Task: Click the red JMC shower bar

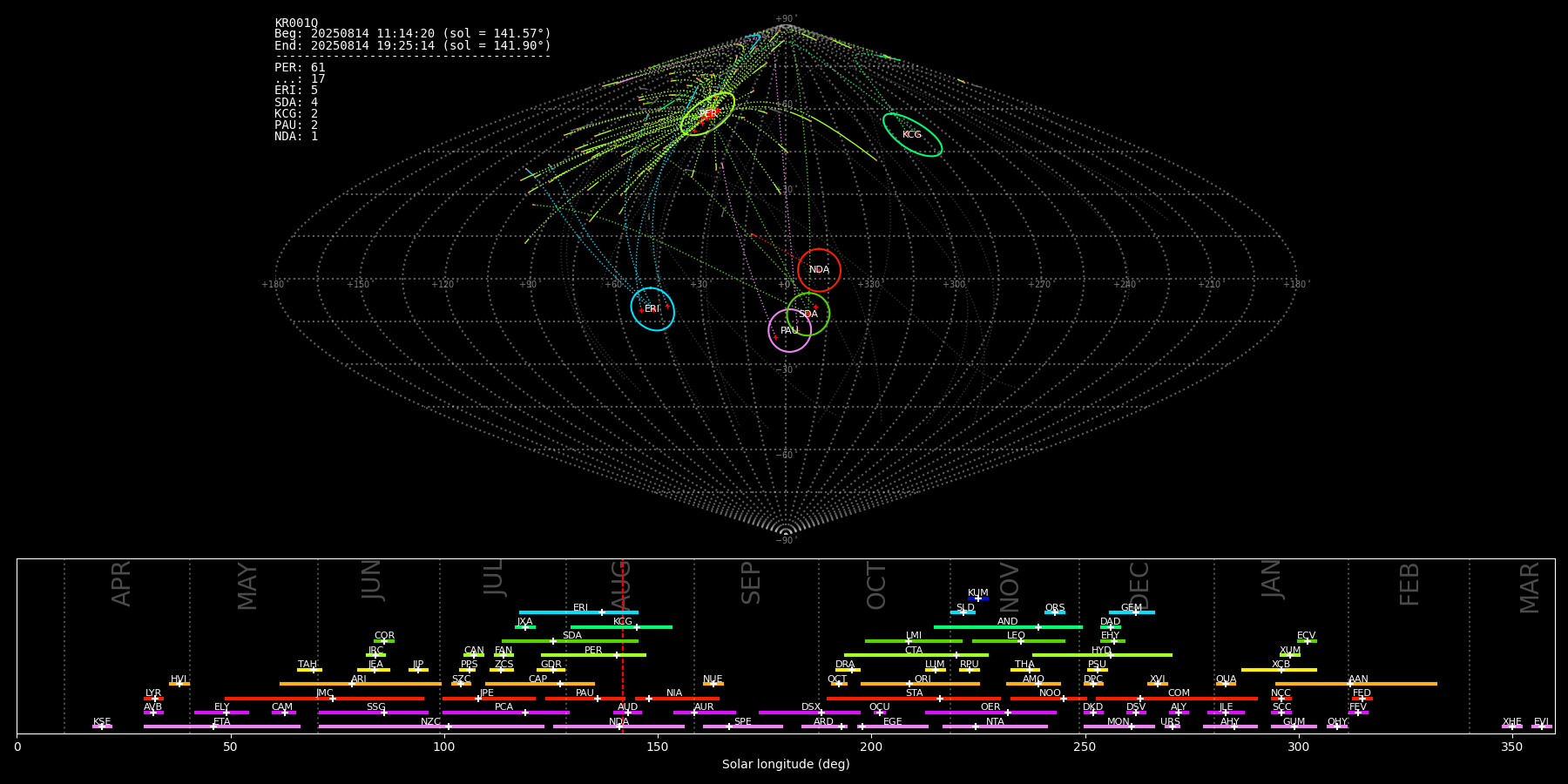Action: click(325, 699)
